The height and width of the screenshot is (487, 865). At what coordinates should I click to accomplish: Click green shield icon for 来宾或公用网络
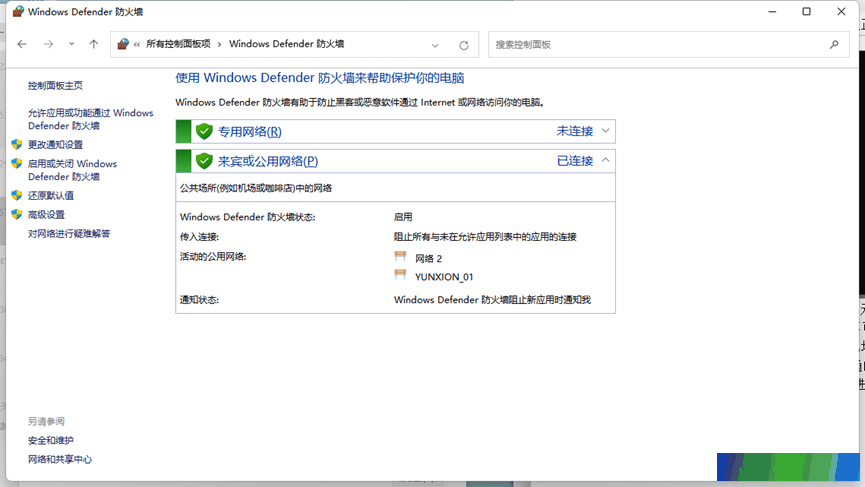click(x=204, y=161)
